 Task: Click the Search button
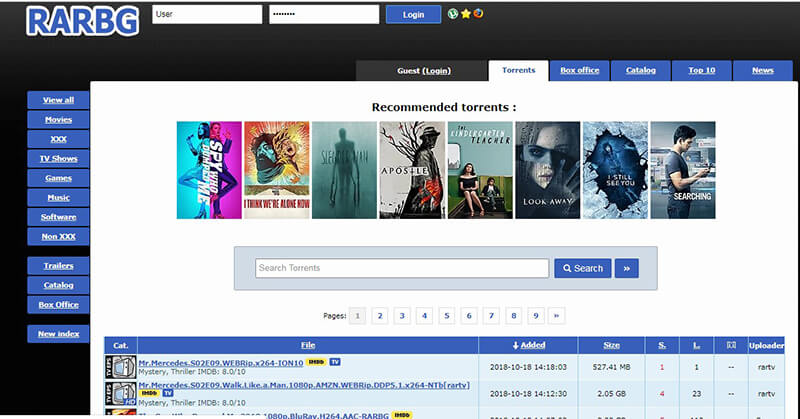click(583, 268)
